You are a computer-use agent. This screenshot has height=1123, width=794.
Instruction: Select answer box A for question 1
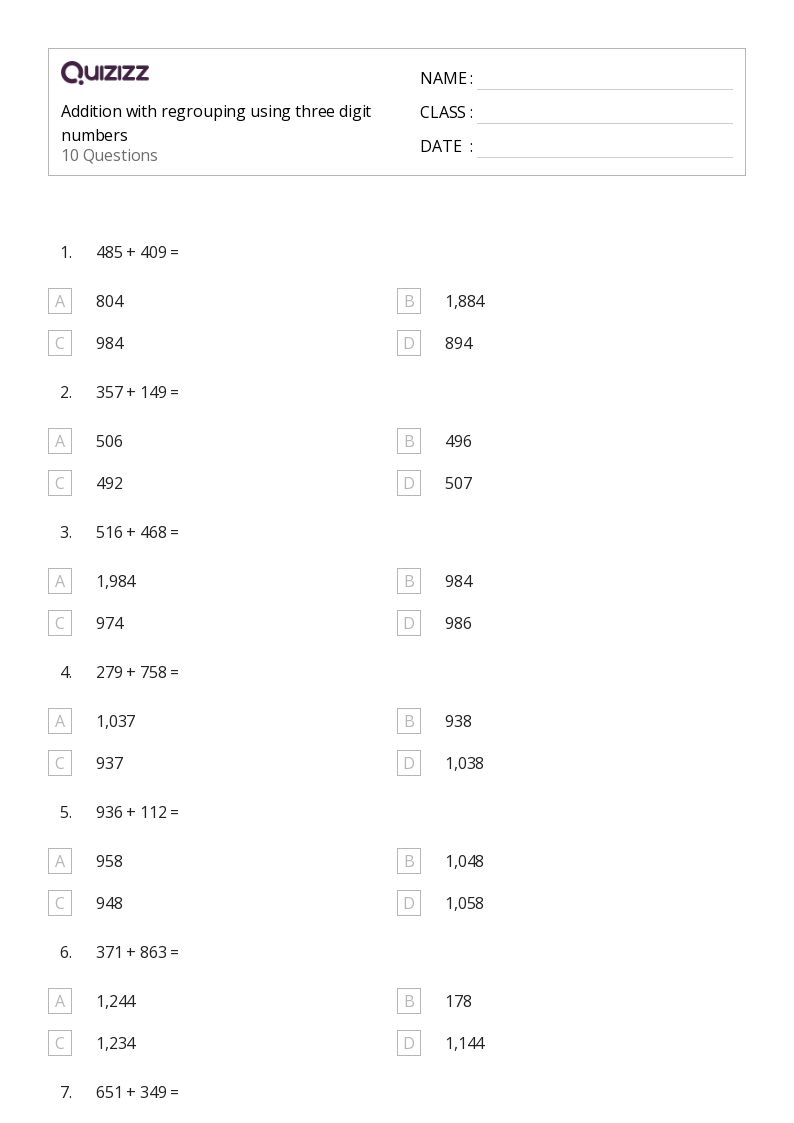(60, 301)
